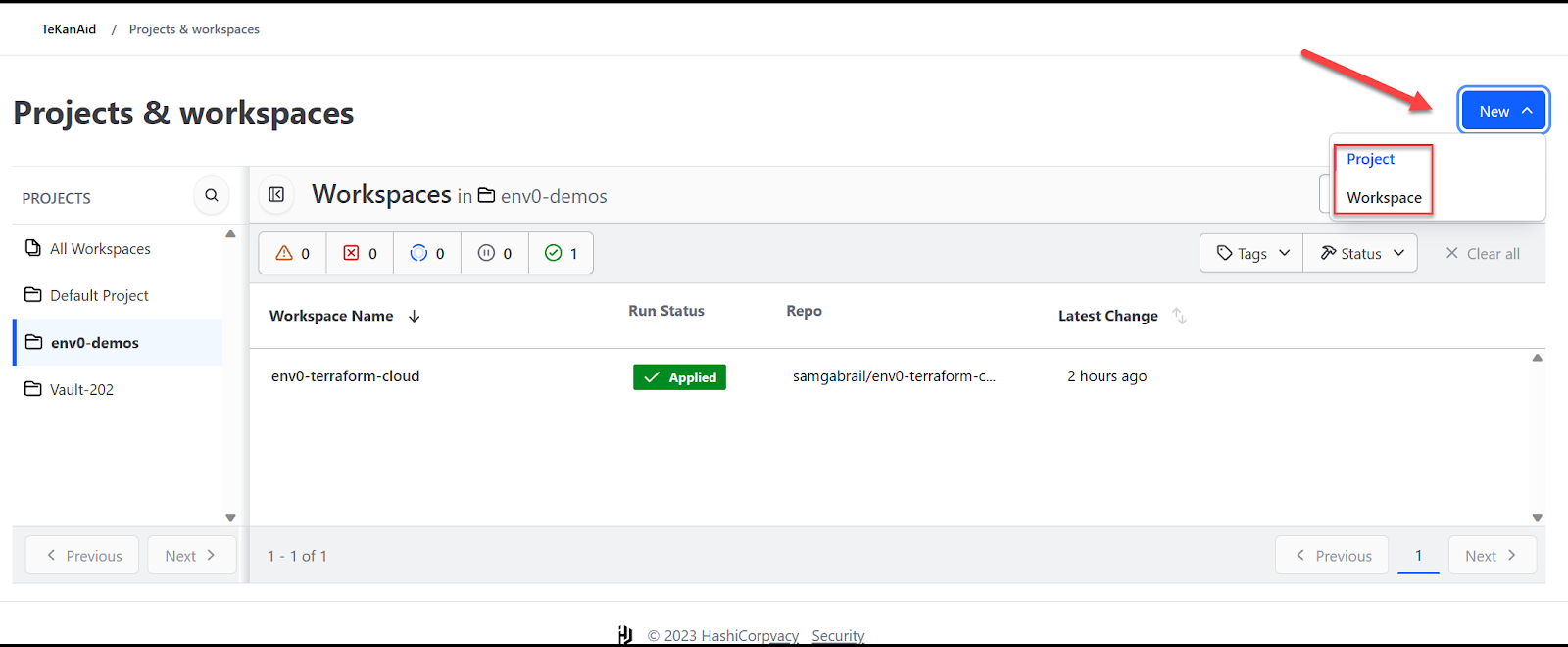The height and width of the screenshot is (647, 1568).
Task: Click the 2 hours ago cell
Action: 1106,376
